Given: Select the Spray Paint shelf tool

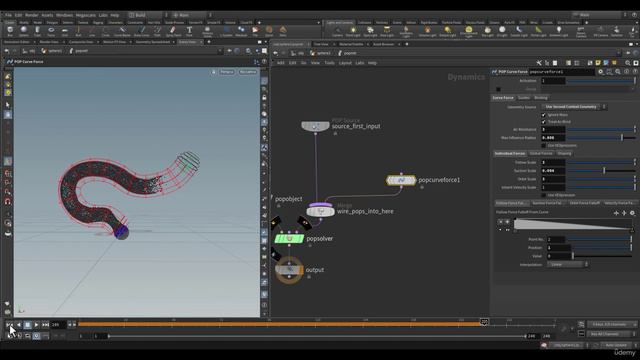Looking at the screenshot, I should click(173, 31).
